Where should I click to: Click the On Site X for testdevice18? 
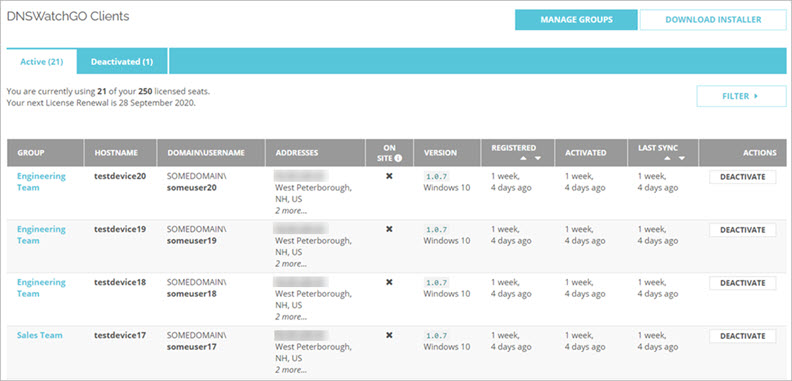point(389,282)
